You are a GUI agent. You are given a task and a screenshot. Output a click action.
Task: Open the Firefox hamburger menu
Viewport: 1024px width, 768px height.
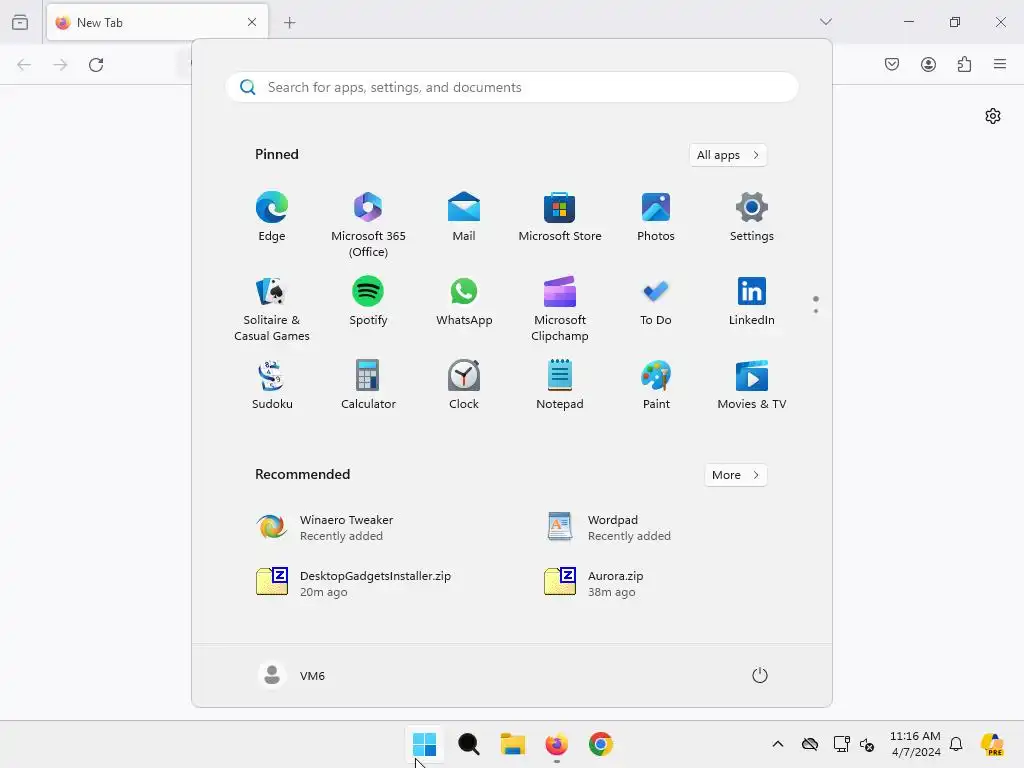(x=1000, y=64)
